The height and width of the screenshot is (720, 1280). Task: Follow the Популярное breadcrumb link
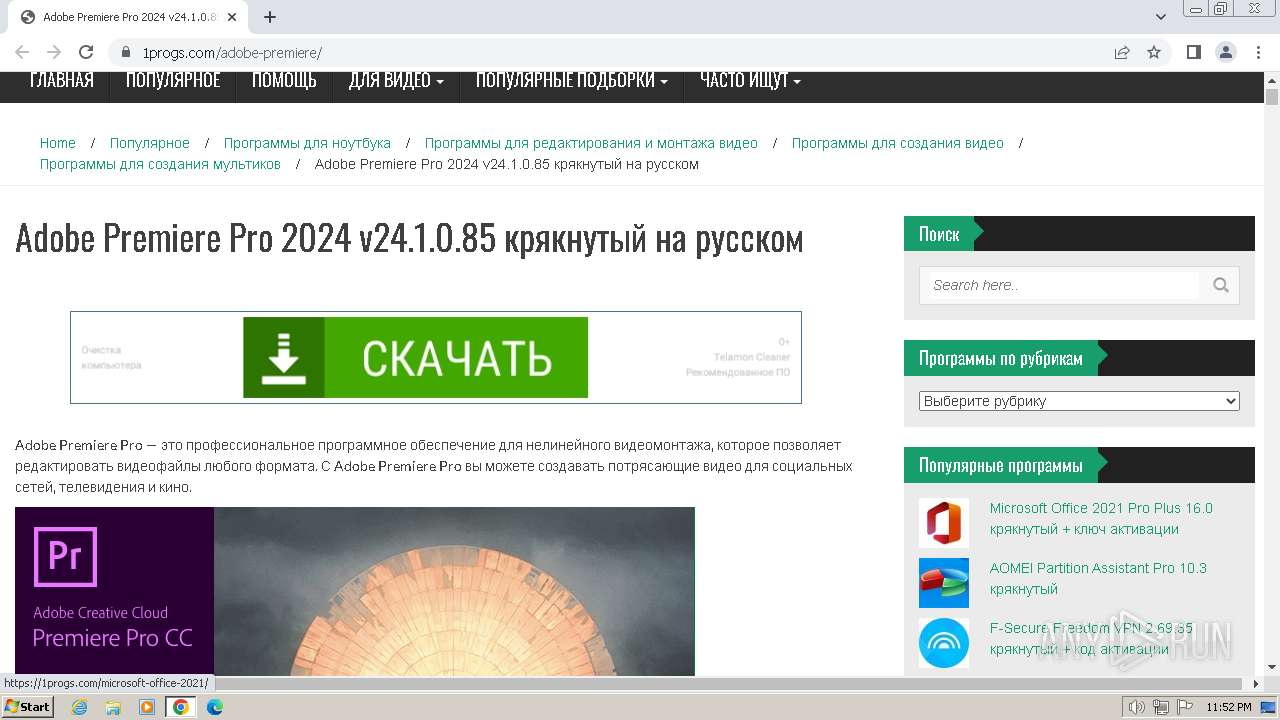150,143
